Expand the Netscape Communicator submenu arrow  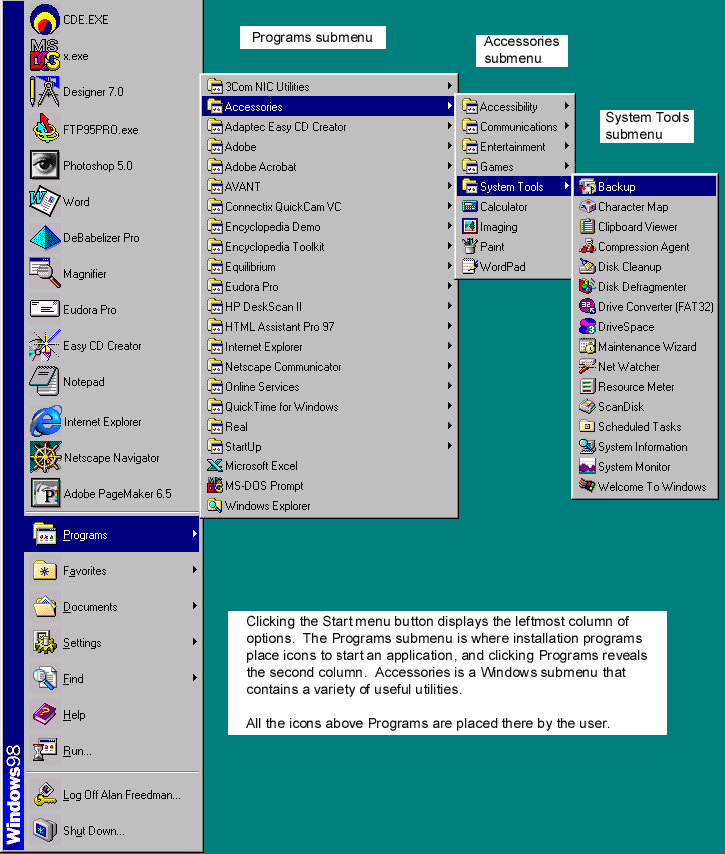(449, 365)
